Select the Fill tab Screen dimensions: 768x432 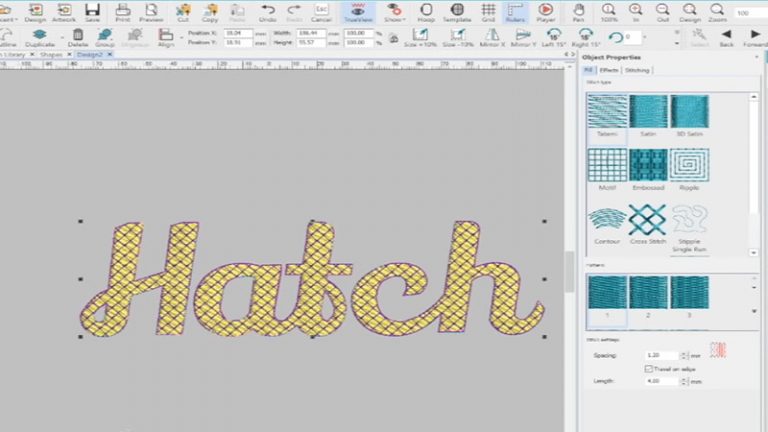[x=589, y=71]
